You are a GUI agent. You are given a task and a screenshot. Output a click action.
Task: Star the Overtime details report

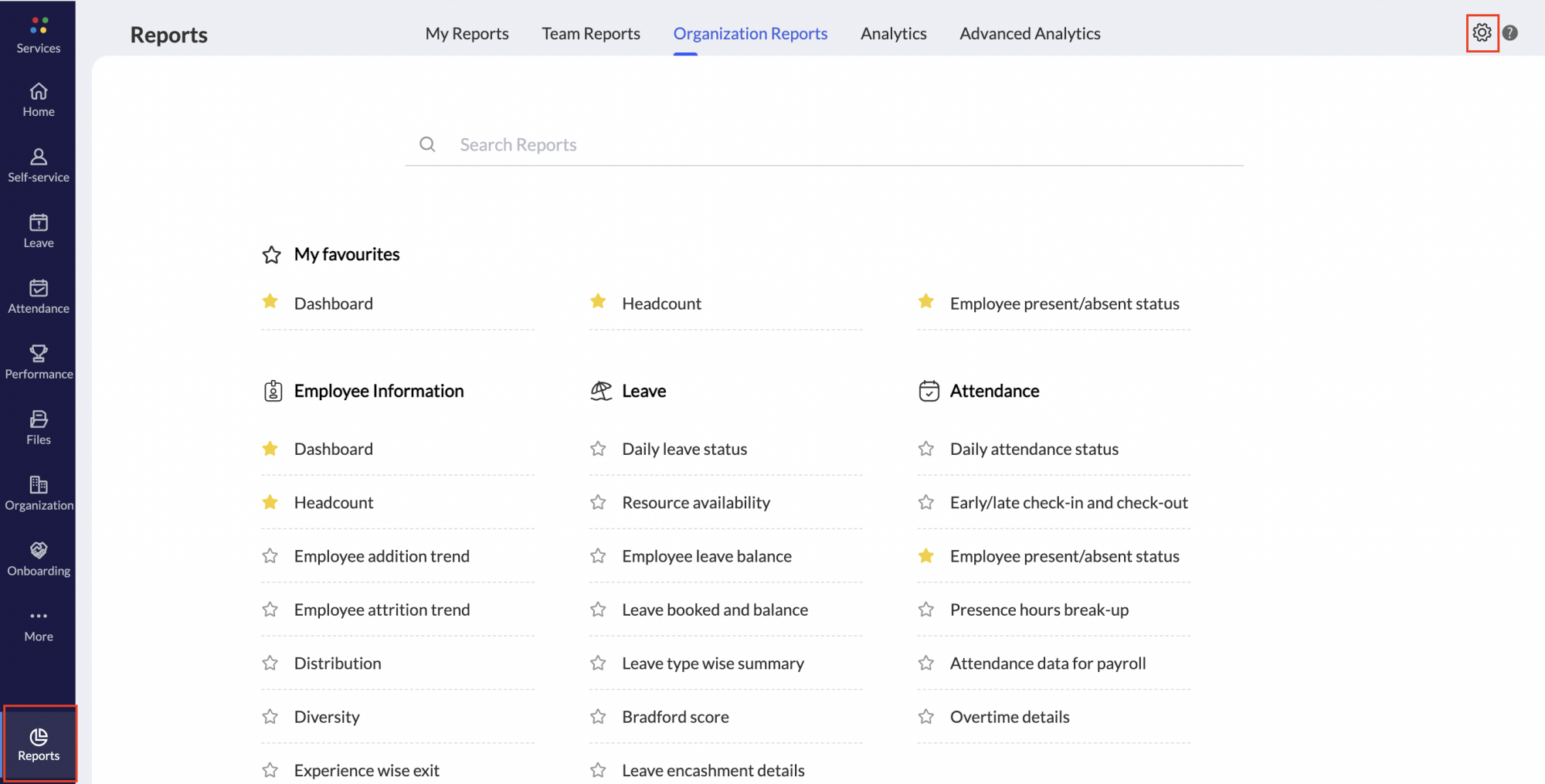point(926,716)
